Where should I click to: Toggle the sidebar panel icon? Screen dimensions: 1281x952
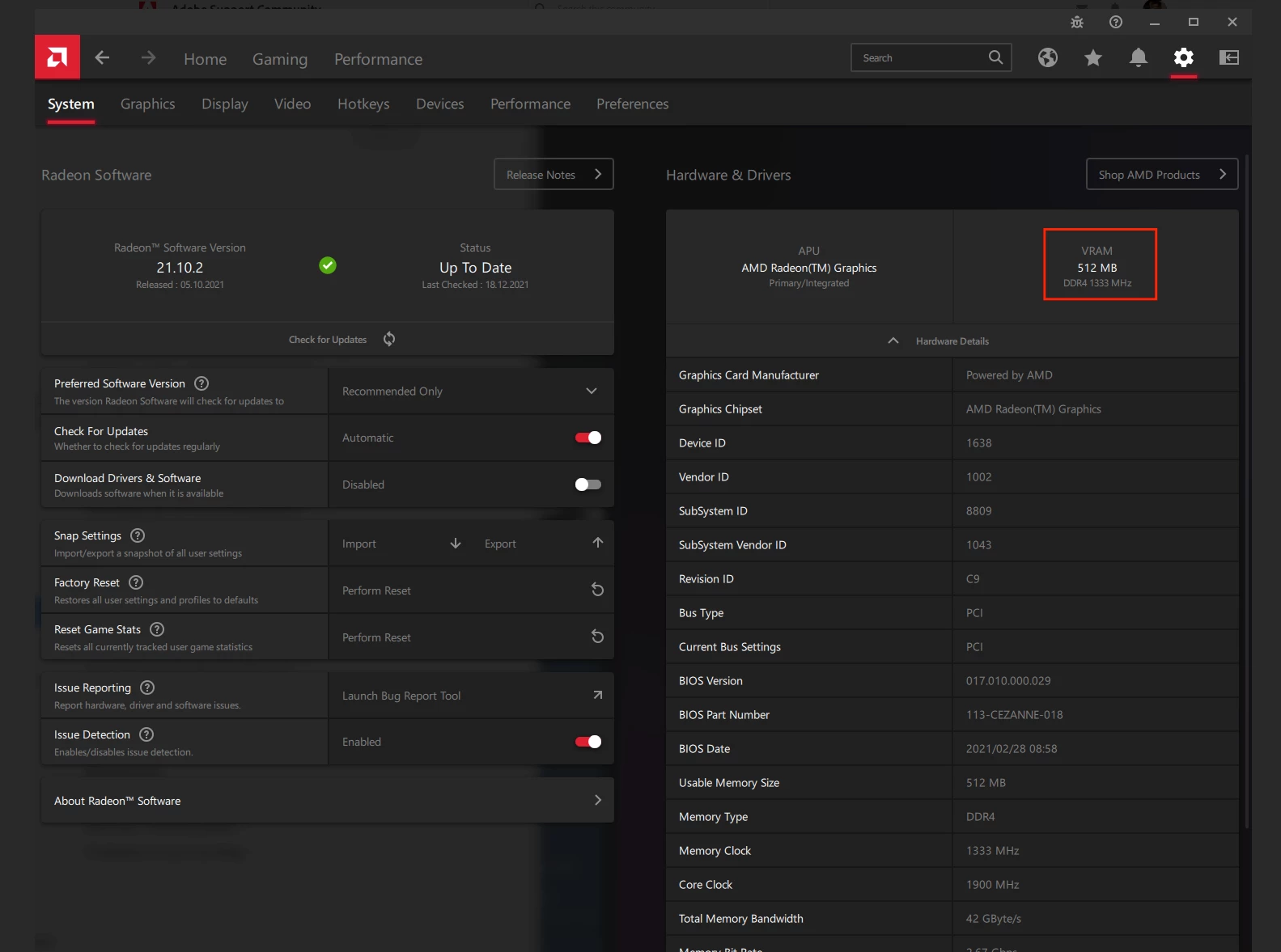point(1229,57)
